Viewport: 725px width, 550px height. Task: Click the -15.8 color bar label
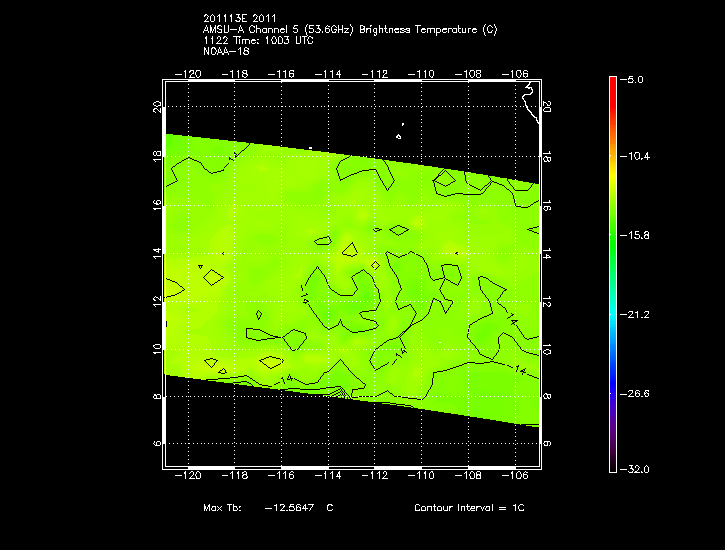636,236
